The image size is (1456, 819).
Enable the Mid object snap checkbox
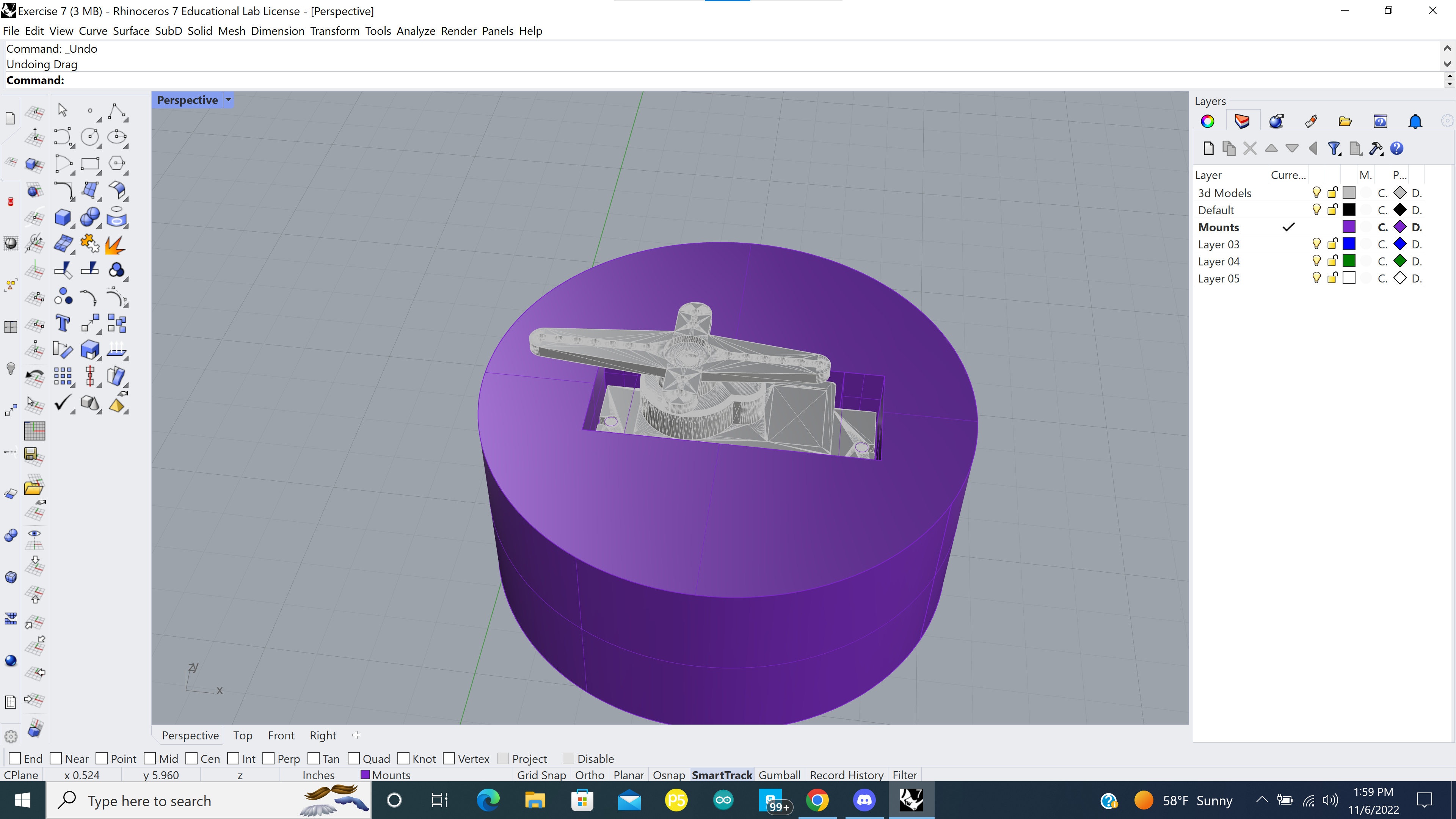tap(150, 758)
